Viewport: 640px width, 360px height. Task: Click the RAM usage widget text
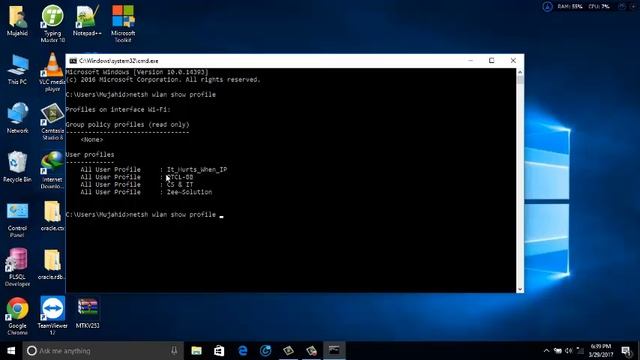pos(570,7)
